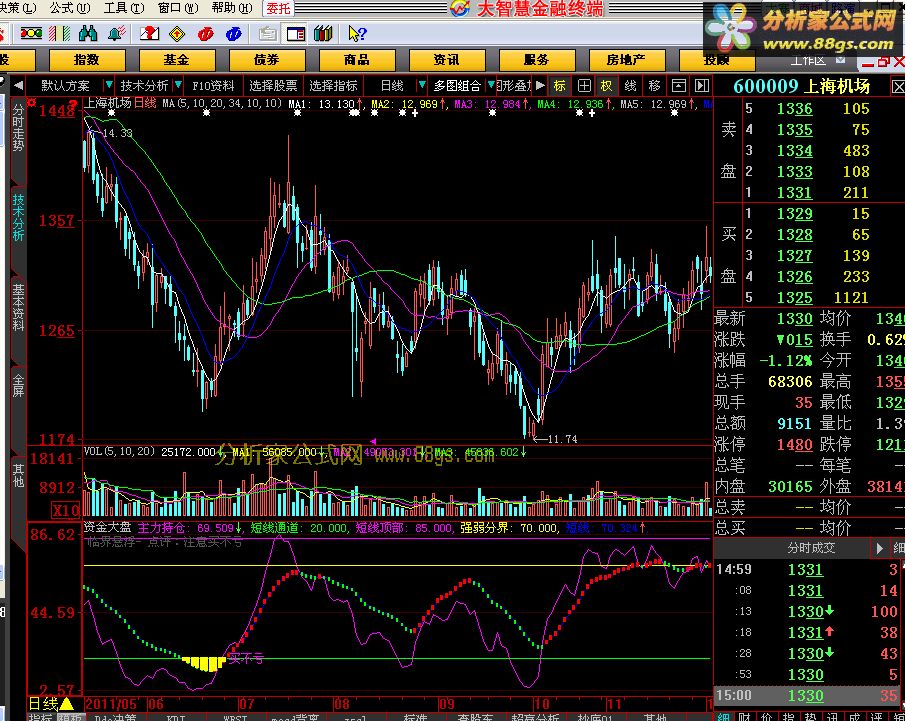
Task: Click the traffic-light indicator toolbar icon
Action: 31,33
